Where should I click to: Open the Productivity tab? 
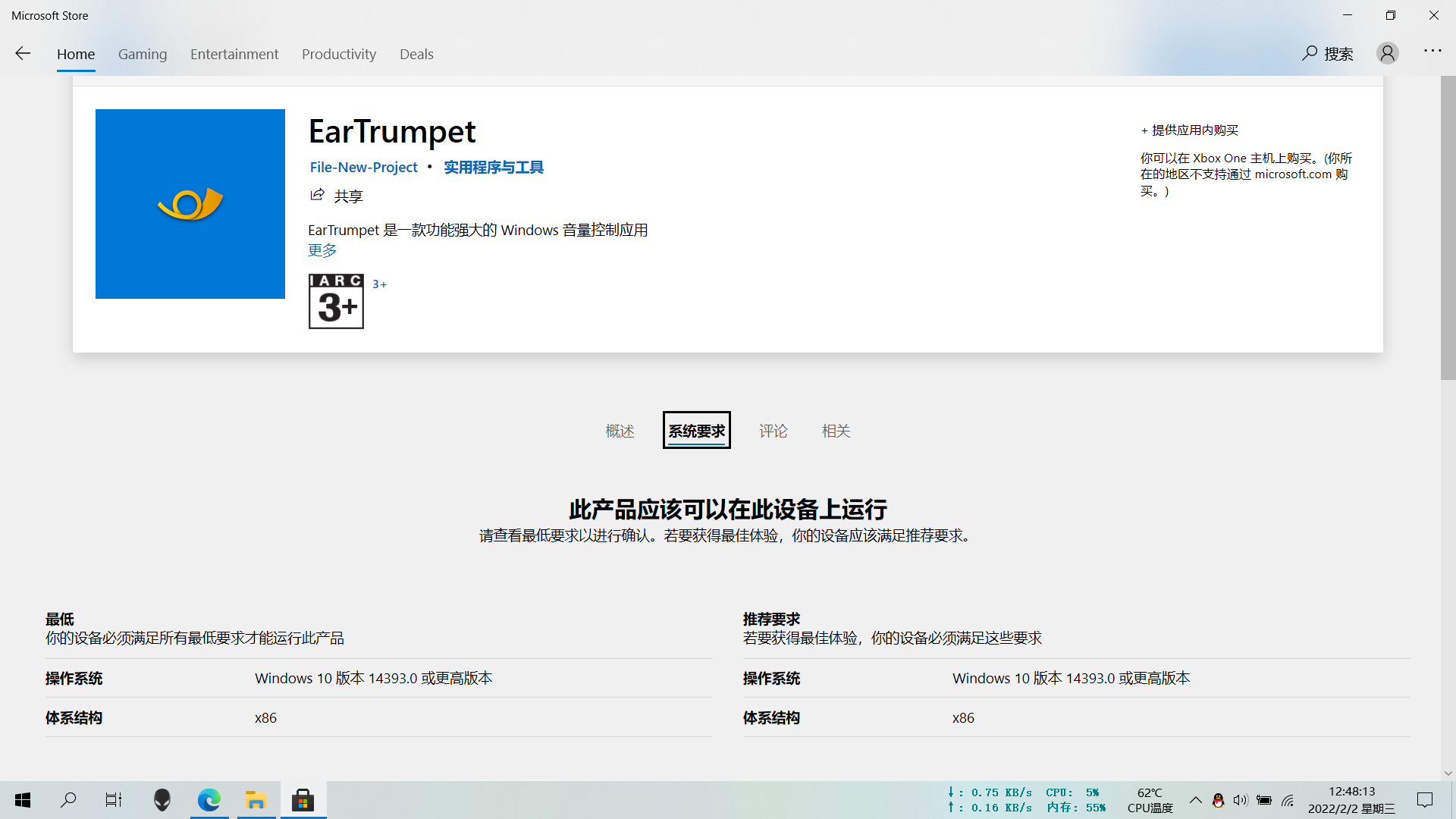(x=338, y=54)
